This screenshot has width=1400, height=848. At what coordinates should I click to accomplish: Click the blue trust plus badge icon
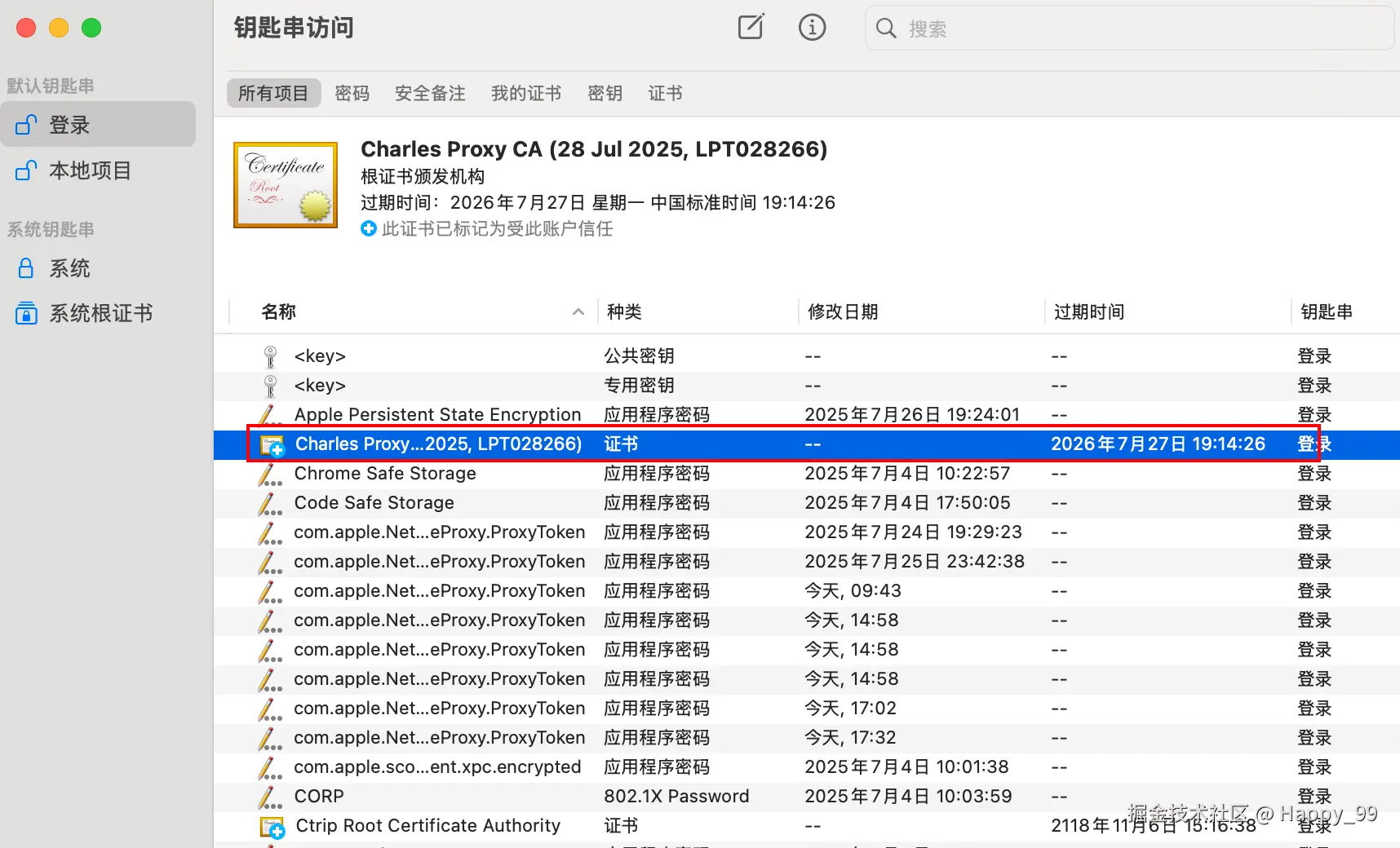point(369,229)
